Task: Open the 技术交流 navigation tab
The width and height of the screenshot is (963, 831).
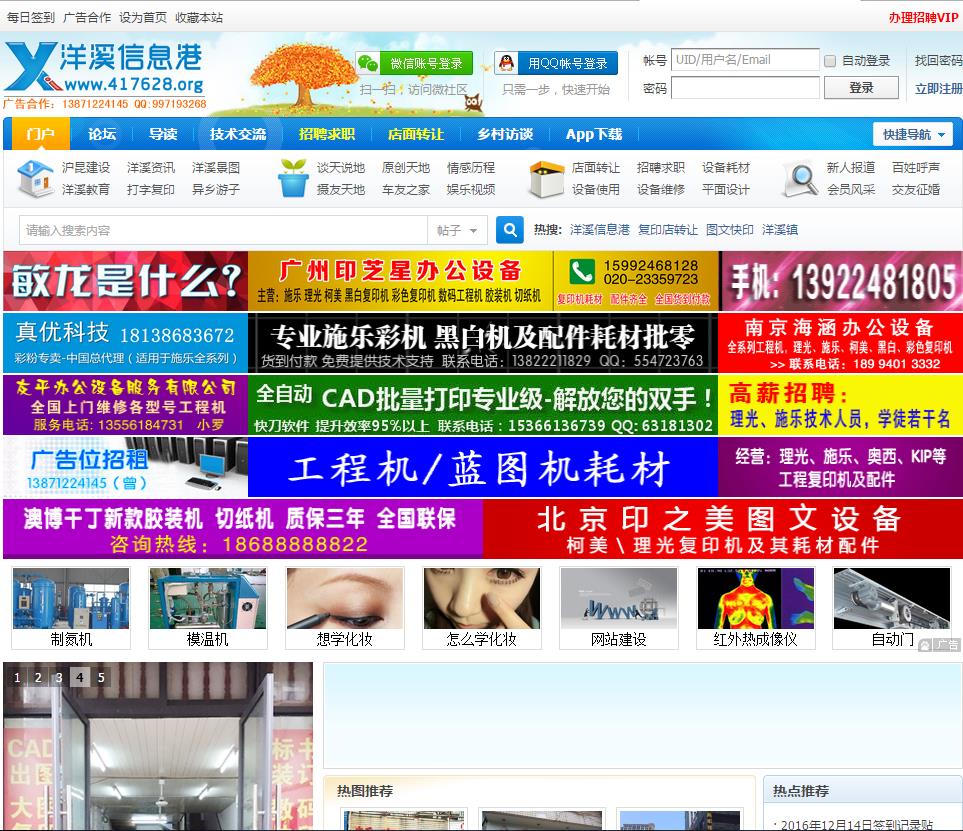Action: [238, 134]
